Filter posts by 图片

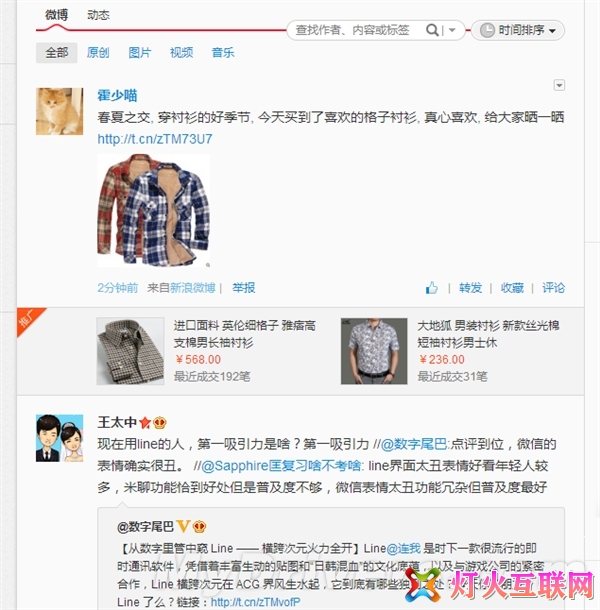point(140,53)
